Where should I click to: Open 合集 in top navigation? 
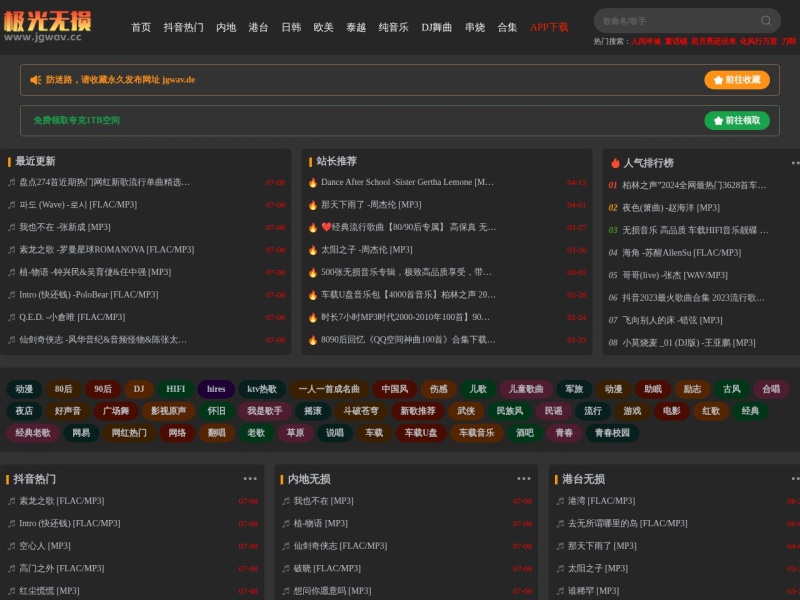point(507,27)
